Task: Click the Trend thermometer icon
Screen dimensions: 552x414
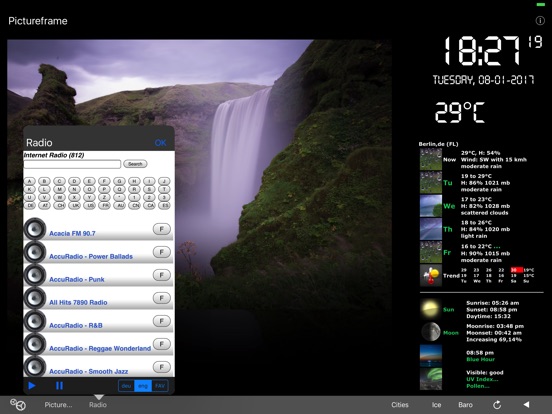Action: [431, 275]
